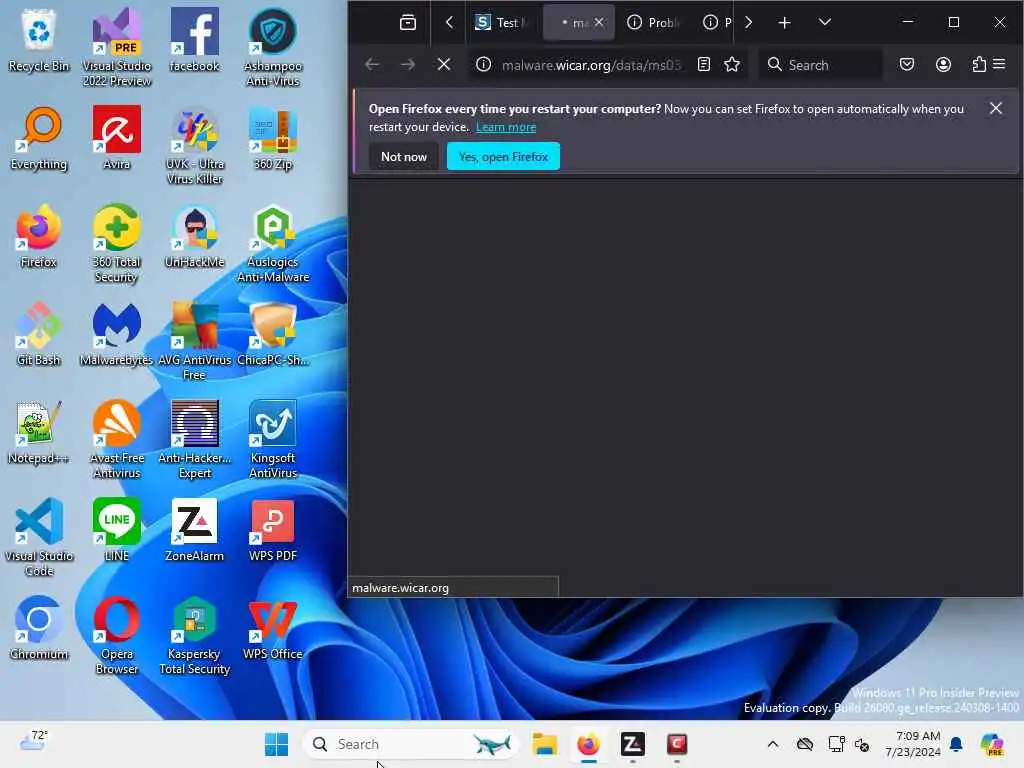Switch to the Test tab

click(502, 23)
